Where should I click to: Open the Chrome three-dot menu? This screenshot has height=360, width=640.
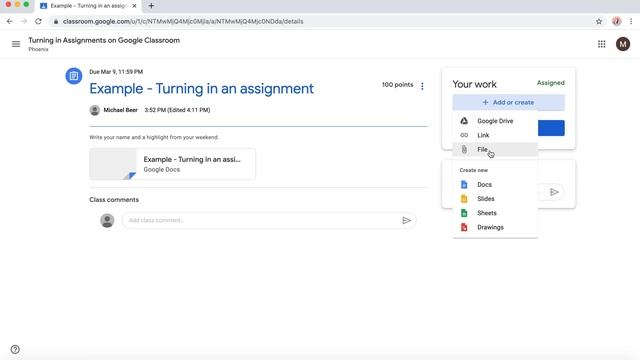(x=631, y=21)
